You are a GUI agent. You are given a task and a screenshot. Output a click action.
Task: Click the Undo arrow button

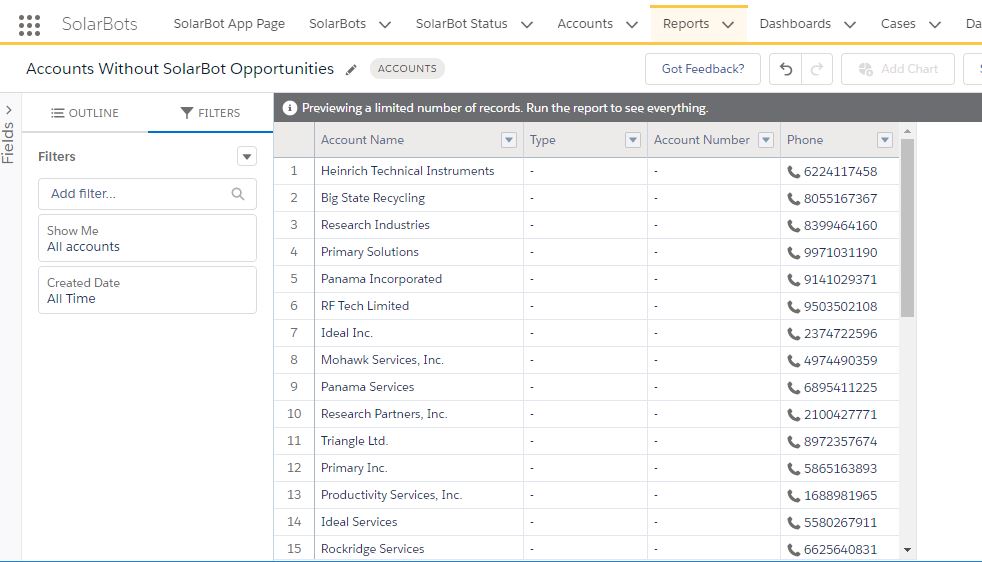786,69
